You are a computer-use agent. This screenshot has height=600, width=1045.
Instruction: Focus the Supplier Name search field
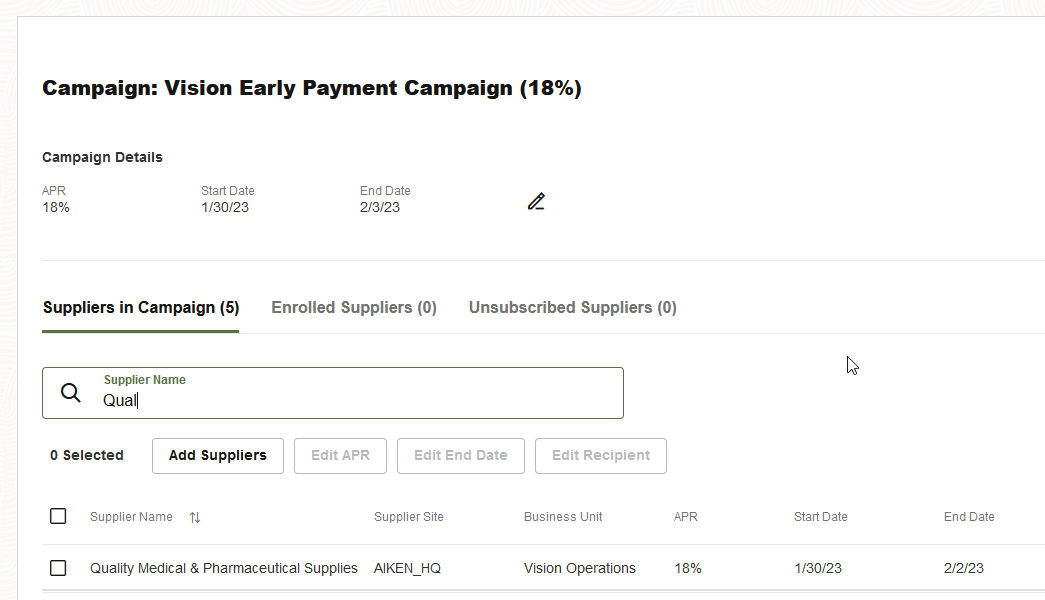350,400
